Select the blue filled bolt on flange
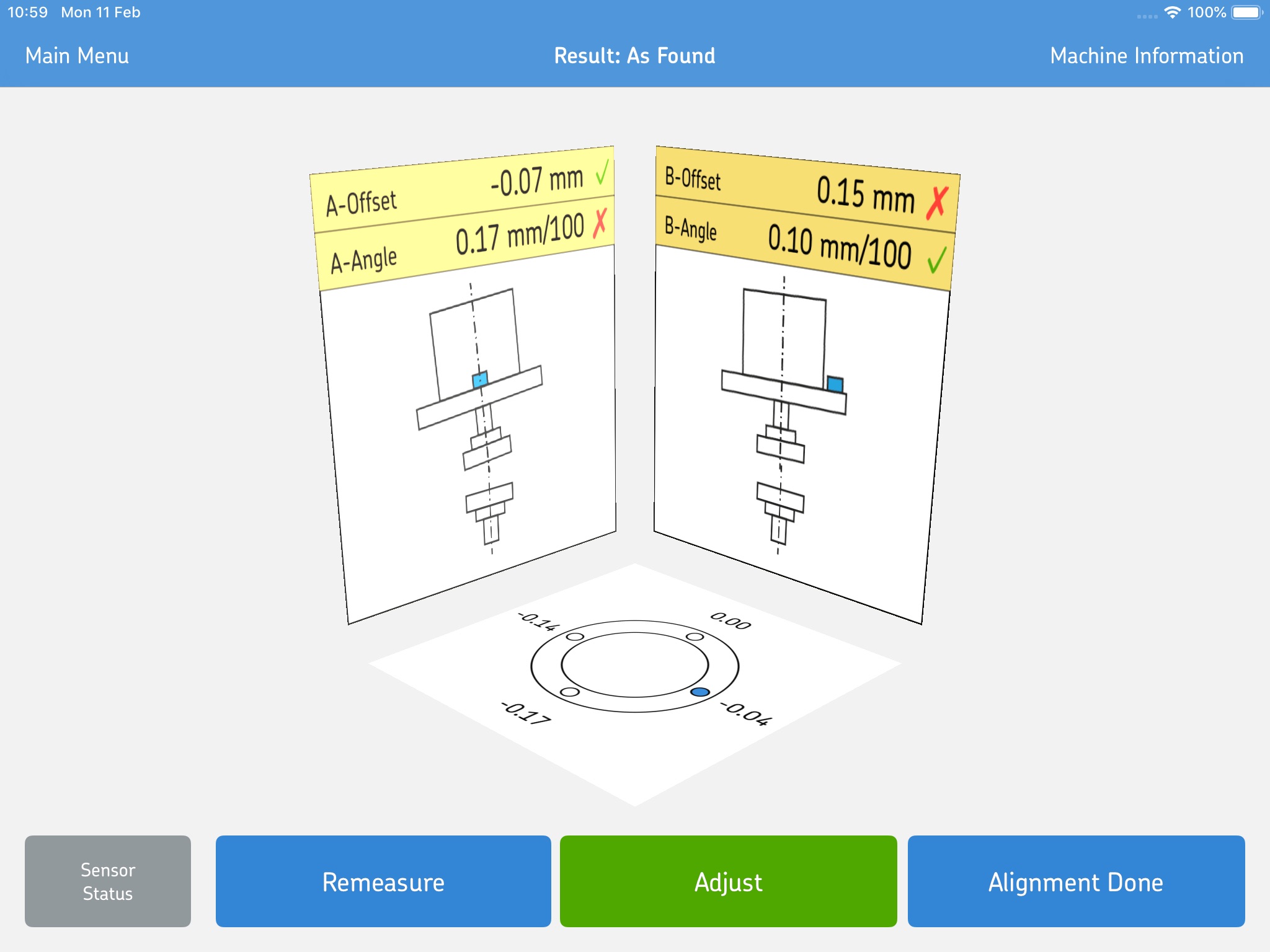This screenshot has width=1270, height=952. click(x=699, y=692)
